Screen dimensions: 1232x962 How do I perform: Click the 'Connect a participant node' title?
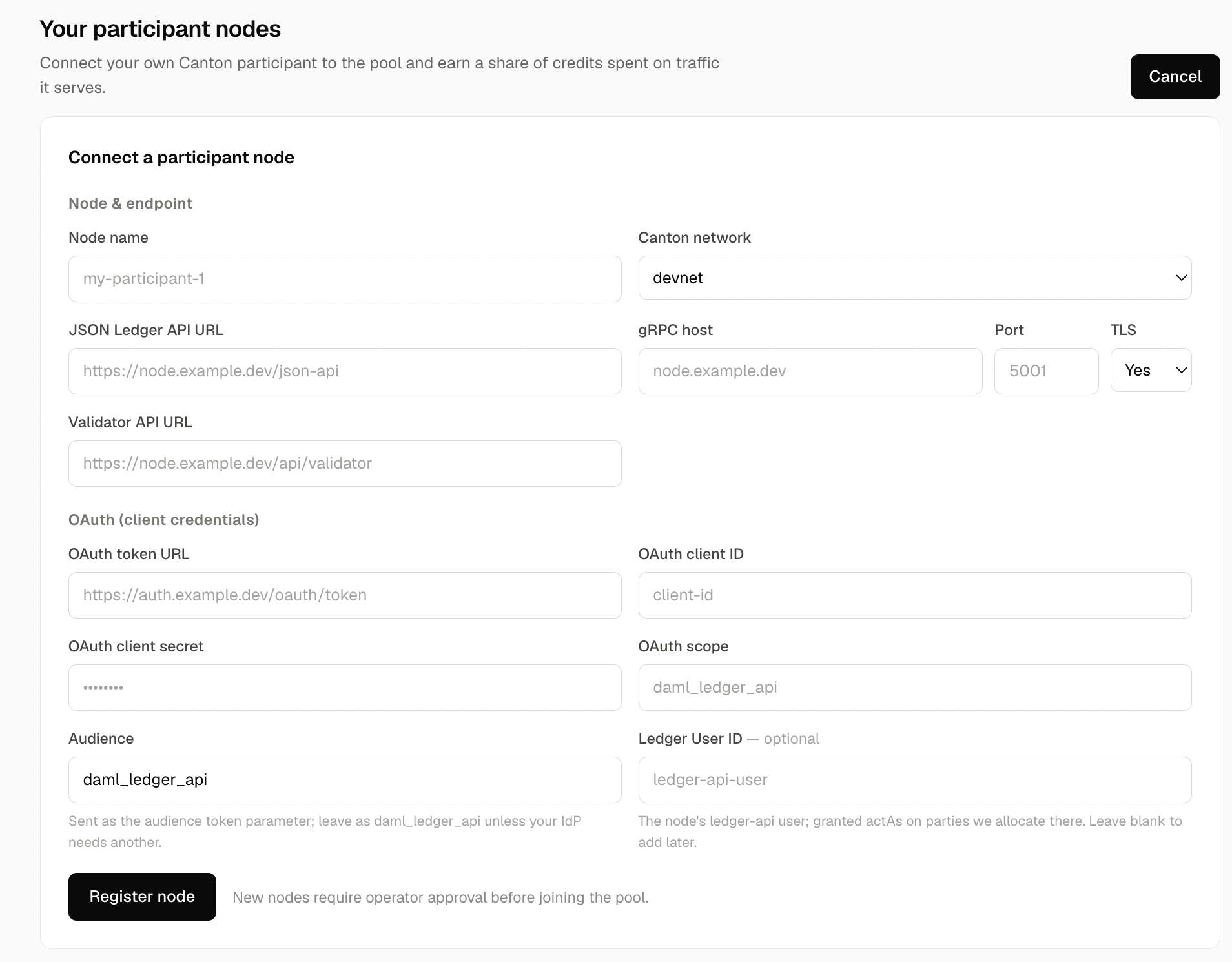click(x=181, y=158)
